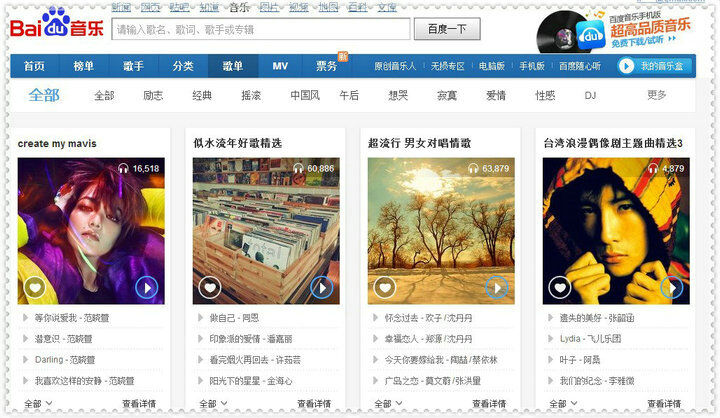Open 我的音乐盒 music box player
Screen dimensions: 720x418
pos(653,66)
